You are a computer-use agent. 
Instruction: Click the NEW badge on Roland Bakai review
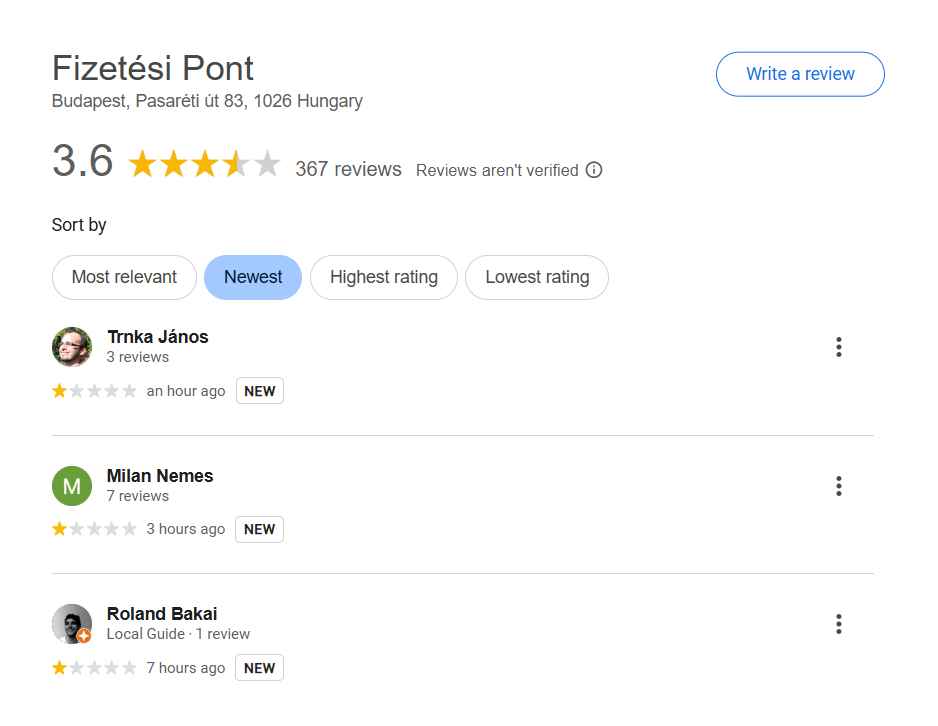pyautogui.click(x=259, y=668)
